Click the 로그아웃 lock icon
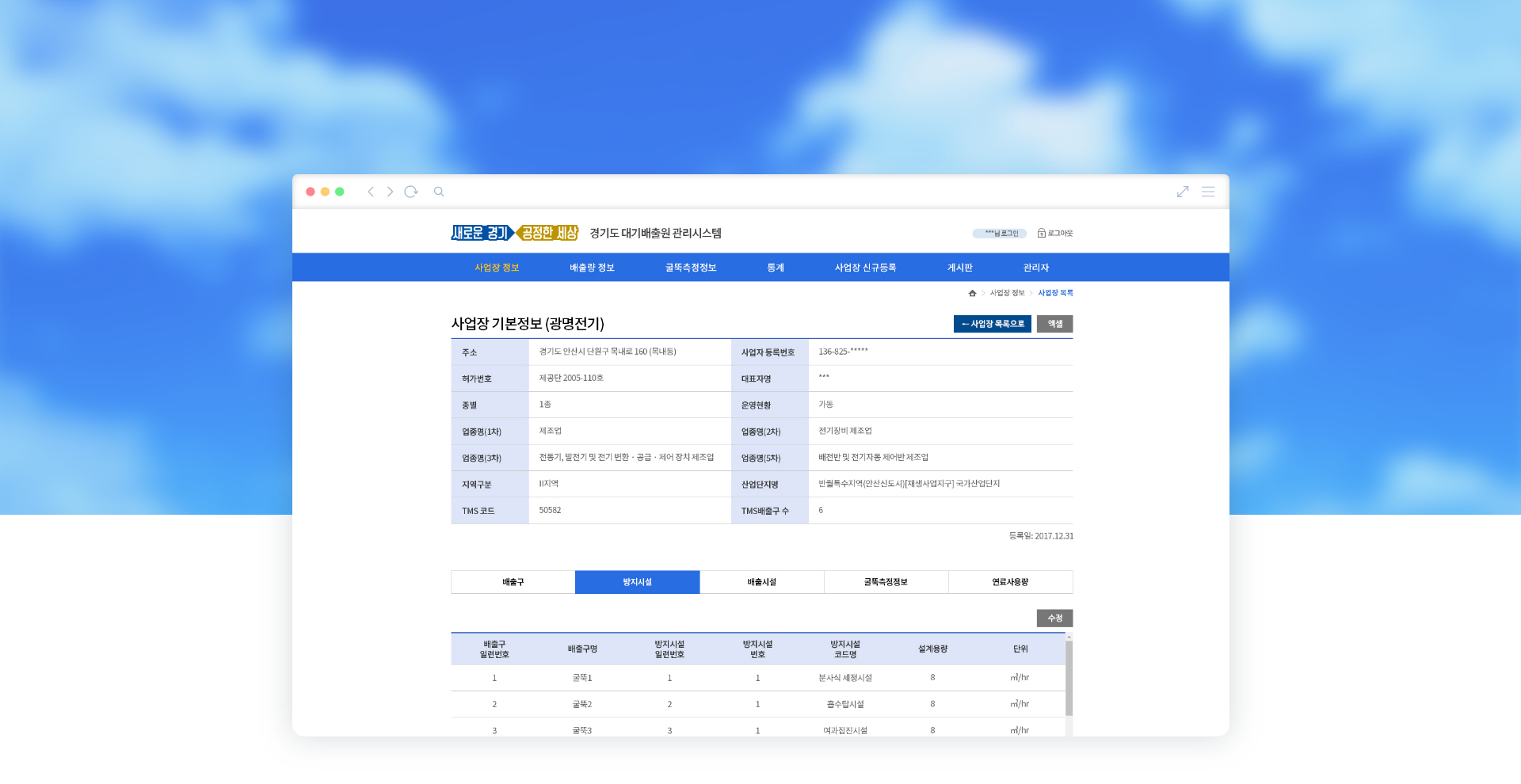This screenshot has height=784, width=1521. coord(1041,234)
